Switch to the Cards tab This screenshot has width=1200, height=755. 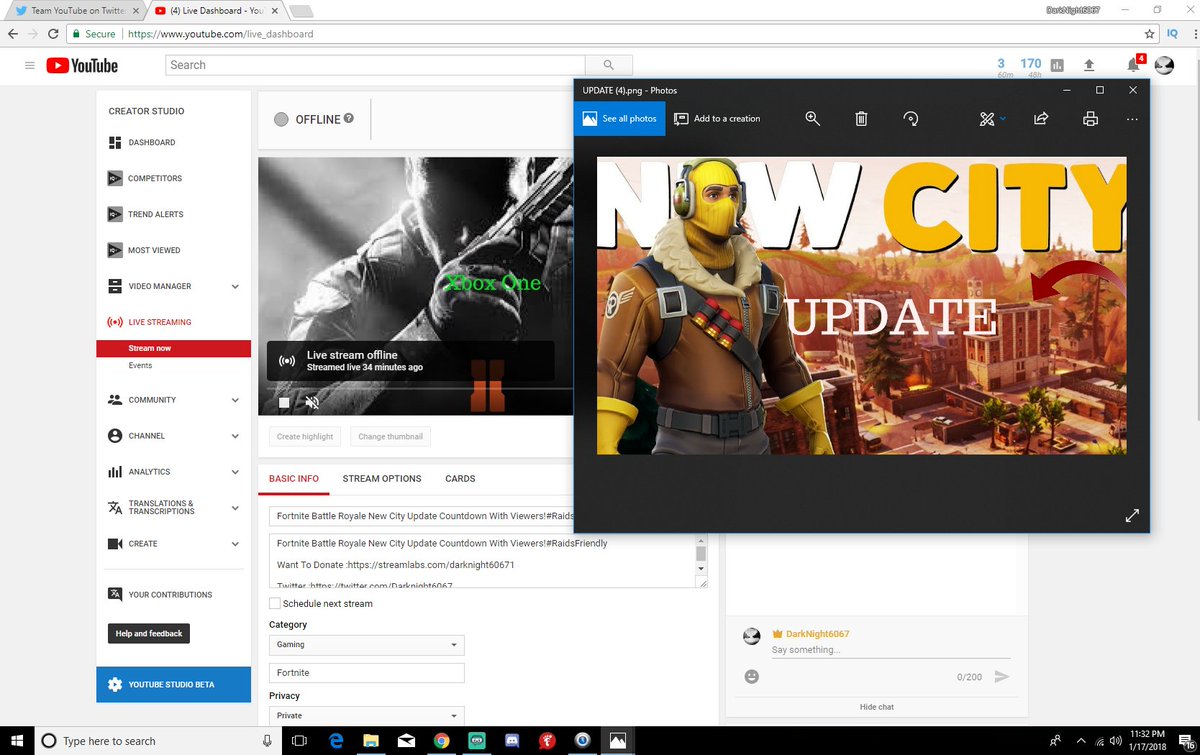460,478
